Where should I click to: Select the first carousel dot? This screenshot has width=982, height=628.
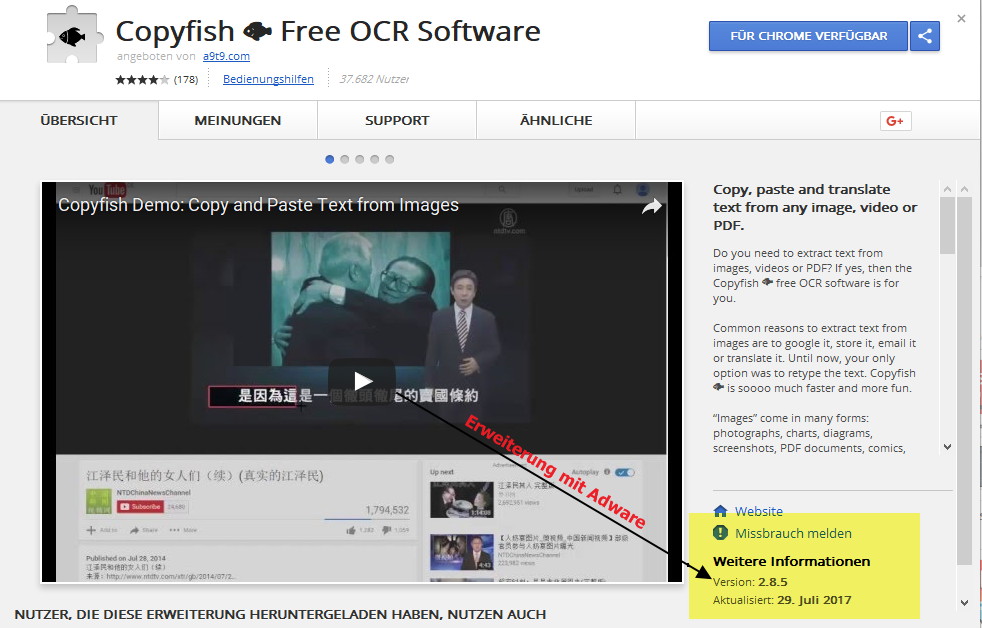click(329, 159)
